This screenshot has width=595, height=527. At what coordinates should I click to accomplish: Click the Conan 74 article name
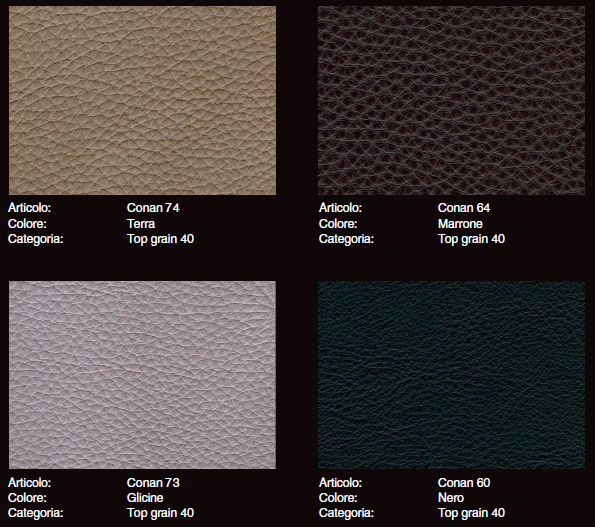153,208
